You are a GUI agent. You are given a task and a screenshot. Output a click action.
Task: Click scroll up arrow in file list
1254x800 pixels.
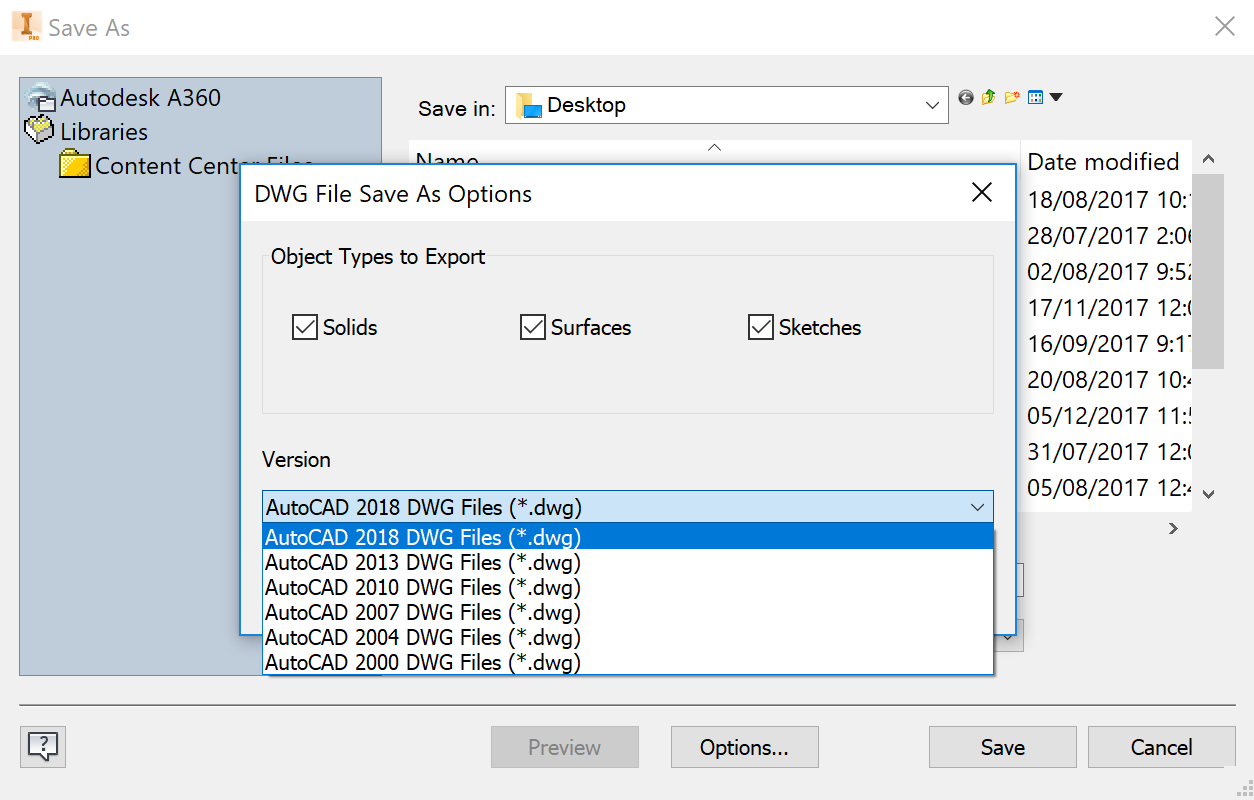[1208, 159]
